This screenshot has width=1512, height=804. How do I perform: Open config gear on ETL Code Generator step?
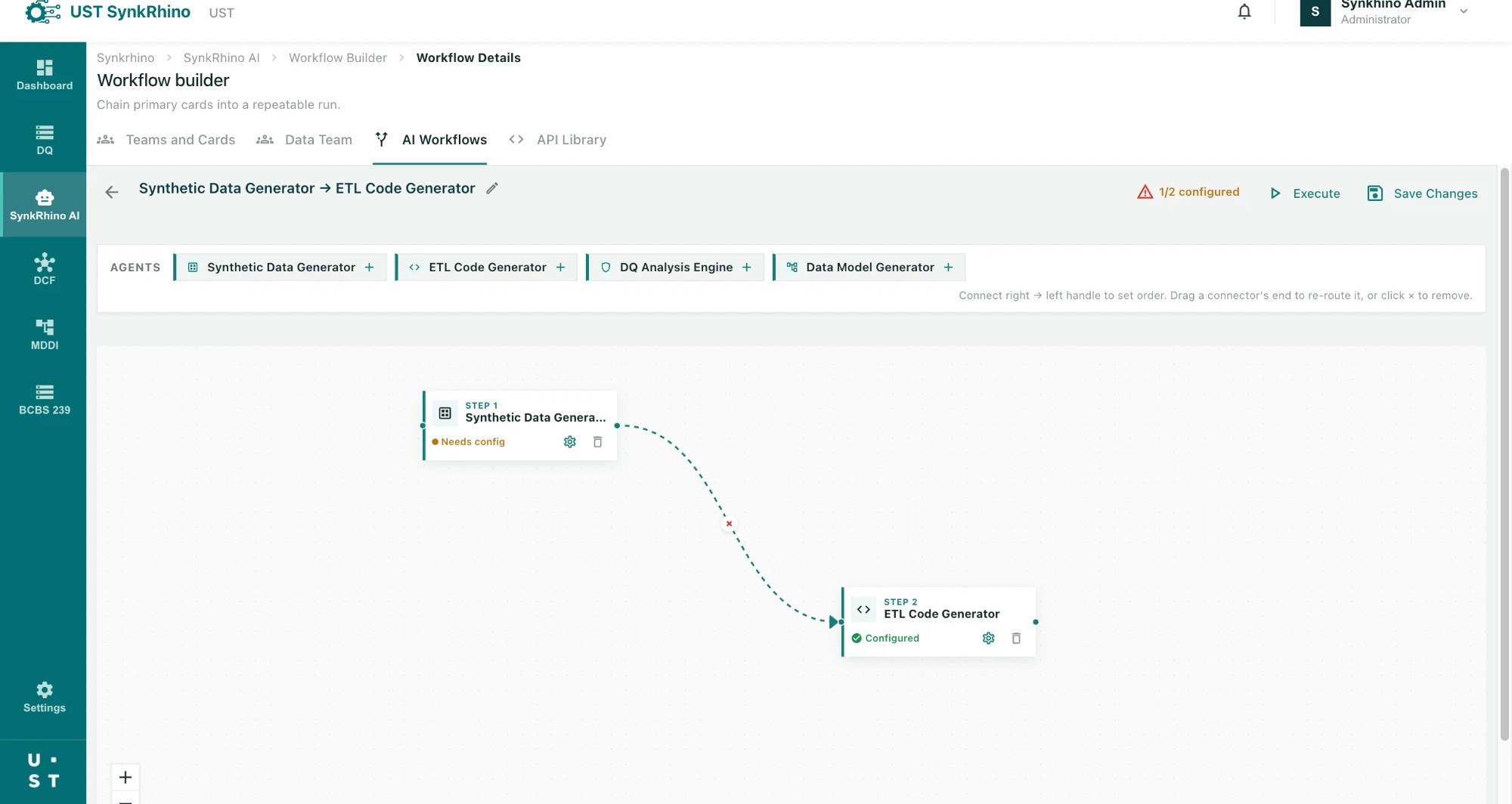(989, 639)
